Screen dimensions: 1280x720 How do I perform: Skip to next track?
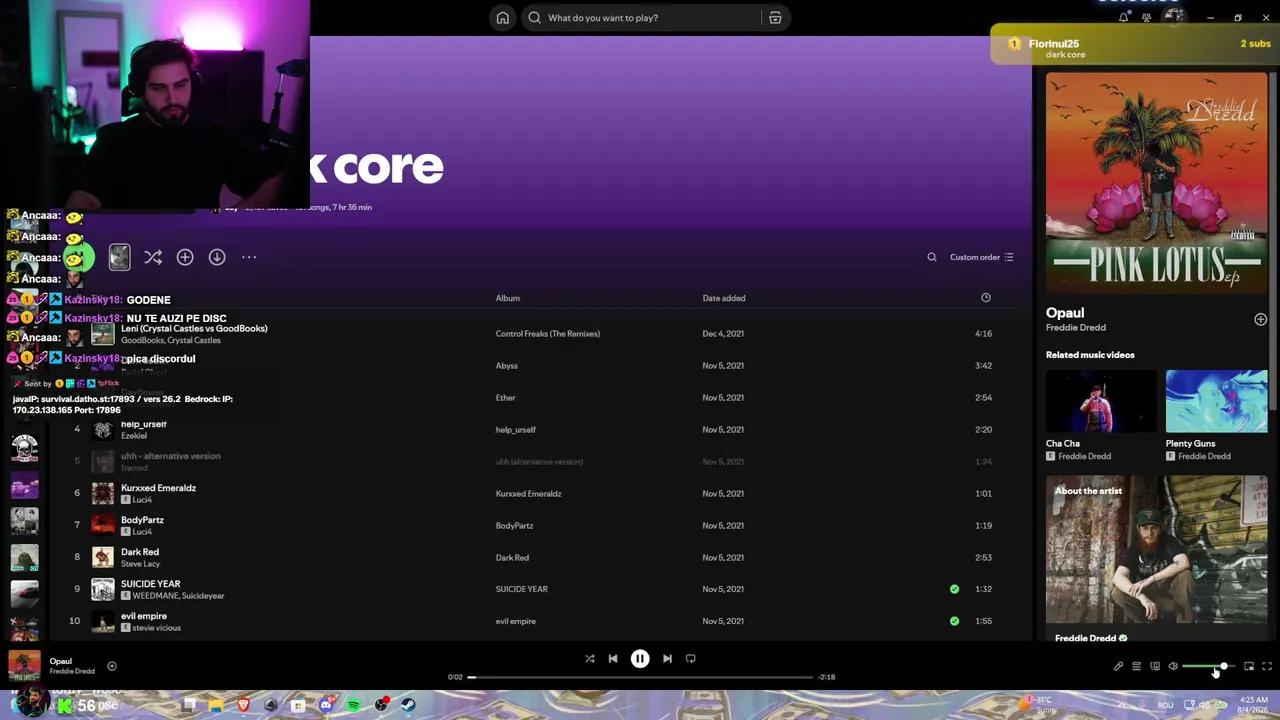point(667,659)
